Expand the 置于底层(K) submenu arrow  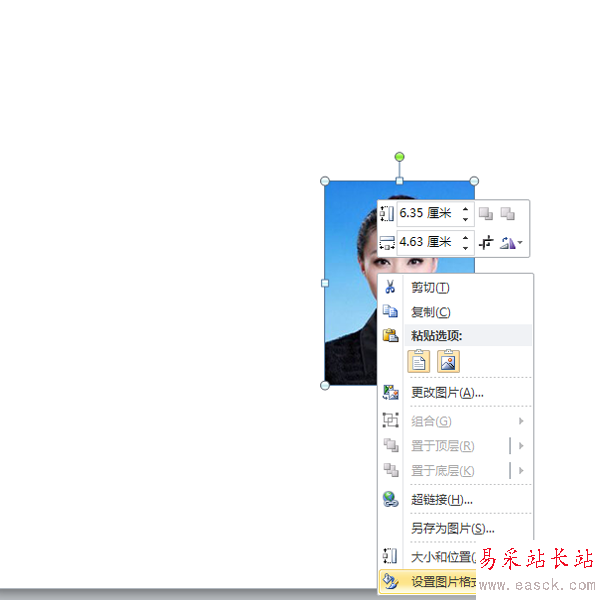click(521, 470)
